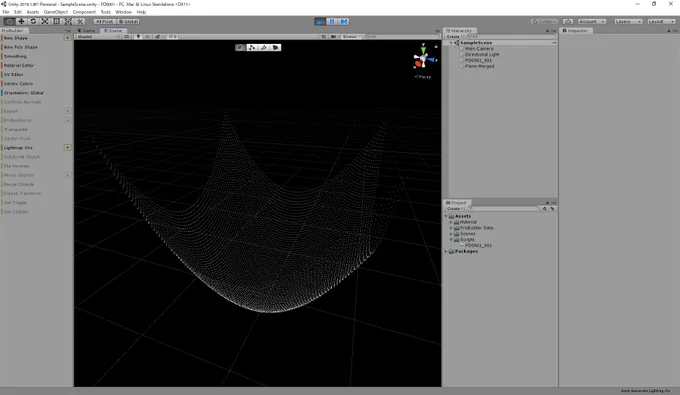Click the scene orientation gizmo

423,59
